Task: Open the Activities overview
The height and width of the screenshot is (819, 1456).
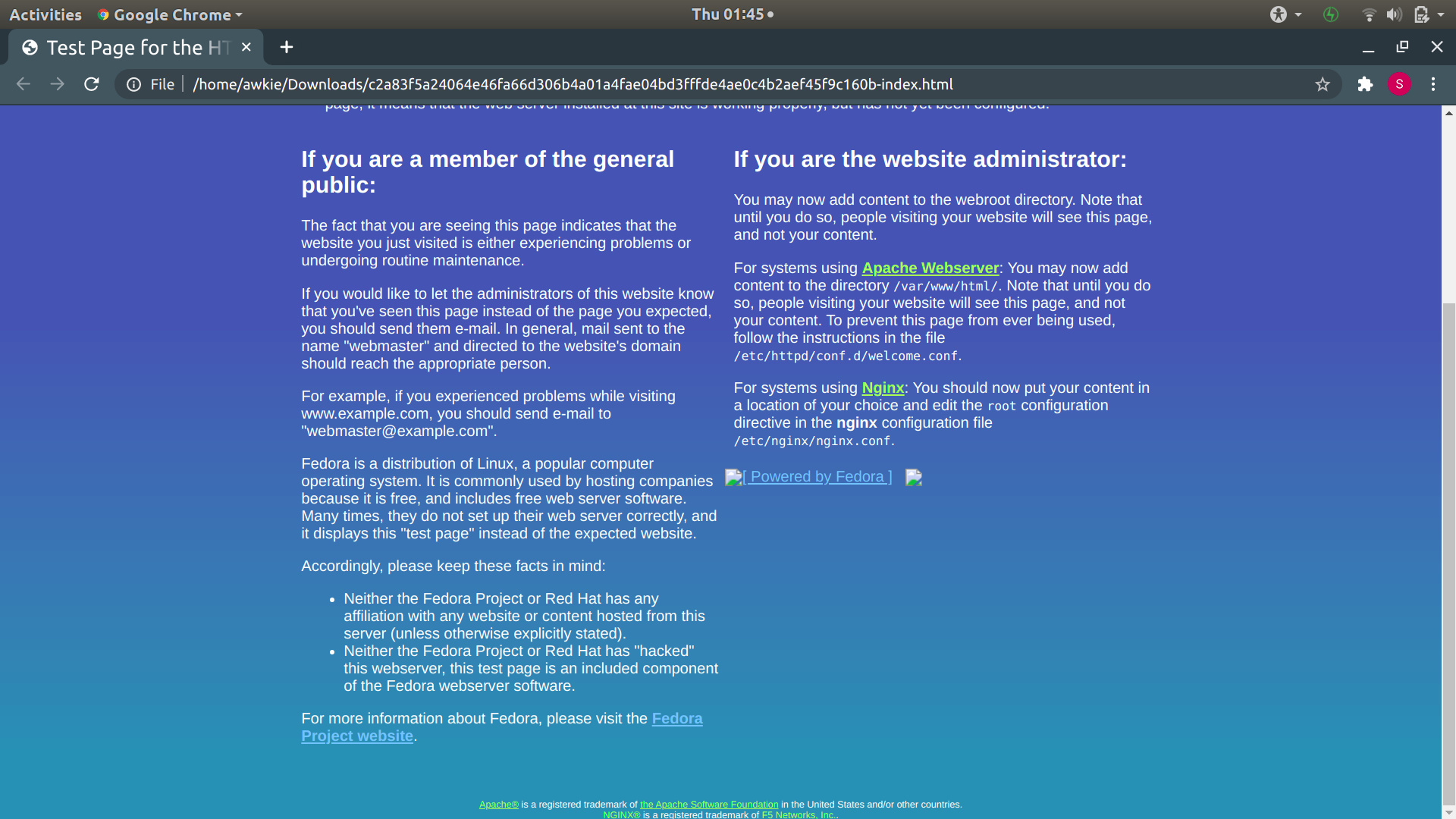Action: coord(45,14)
